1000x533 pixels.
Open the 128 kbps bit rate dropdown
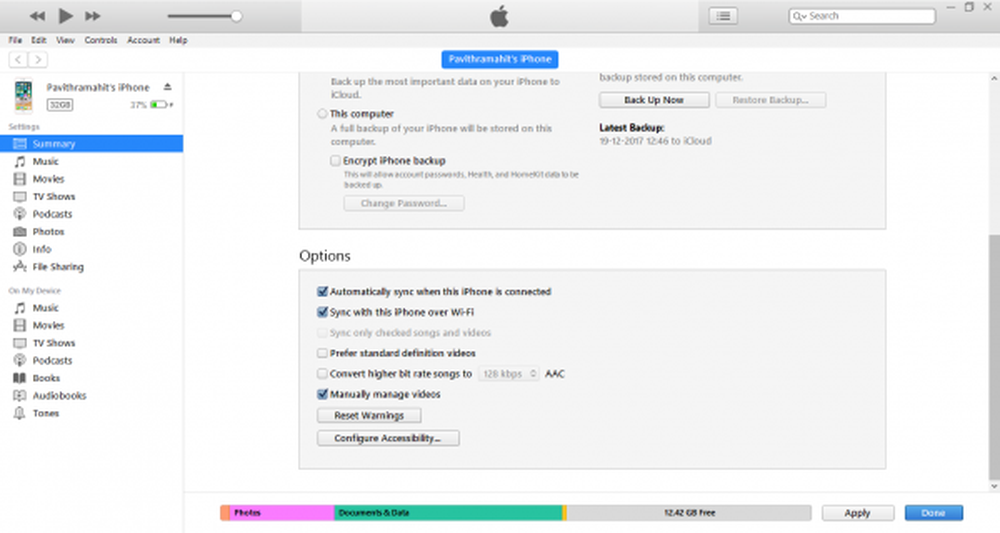click(x=508, y=374)
